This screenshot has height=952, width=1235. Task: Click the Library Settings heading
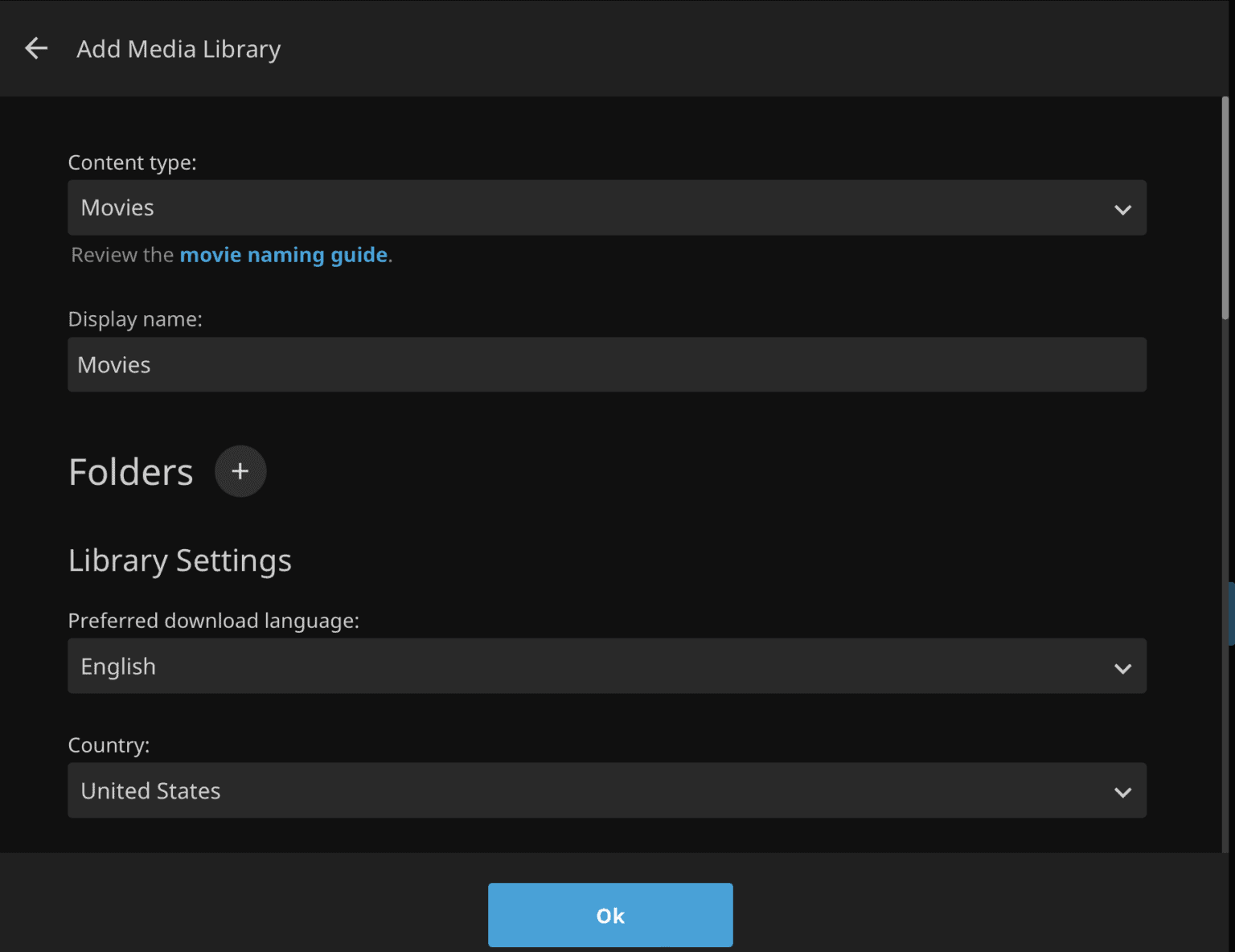(x=180, y=560)
